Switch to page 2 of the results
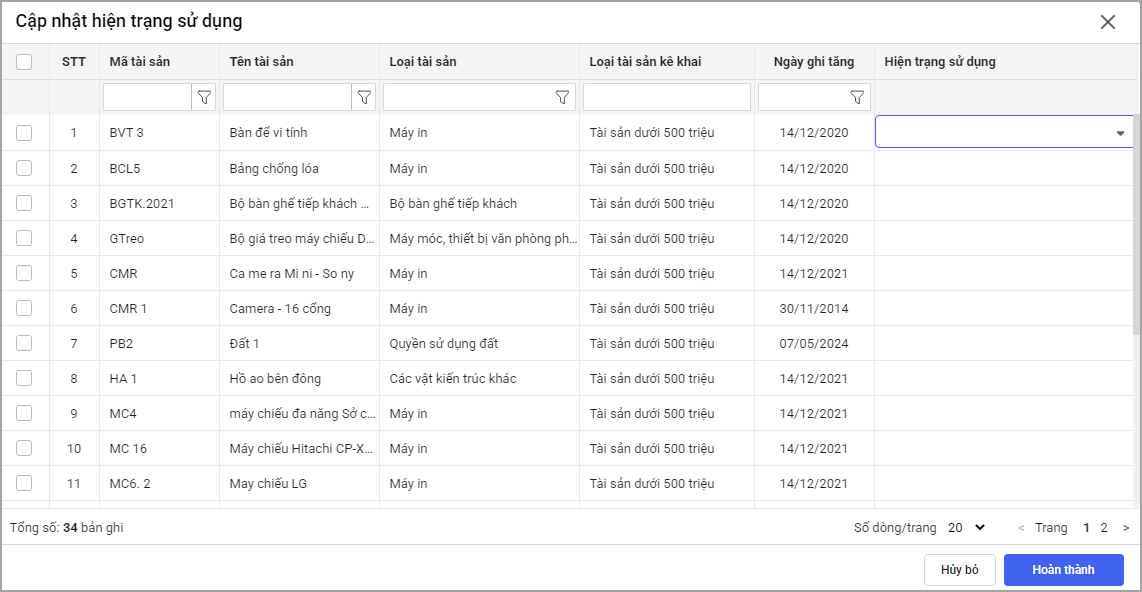The image size is (1142, 592). point(1104,527)
